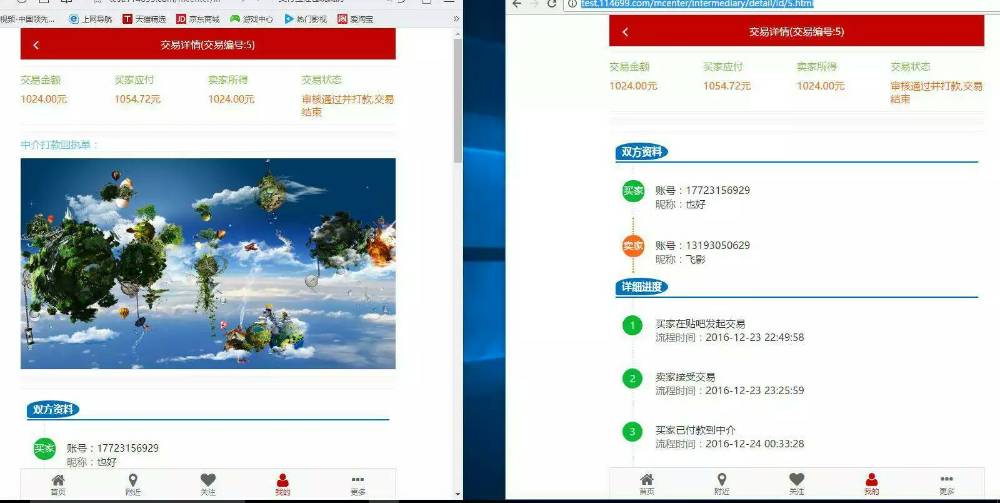This screenshot has height=503, width=1000.
Task: Click orange 卖家 badge in right window
Action: pyautogui.click(x=633, y=245)
